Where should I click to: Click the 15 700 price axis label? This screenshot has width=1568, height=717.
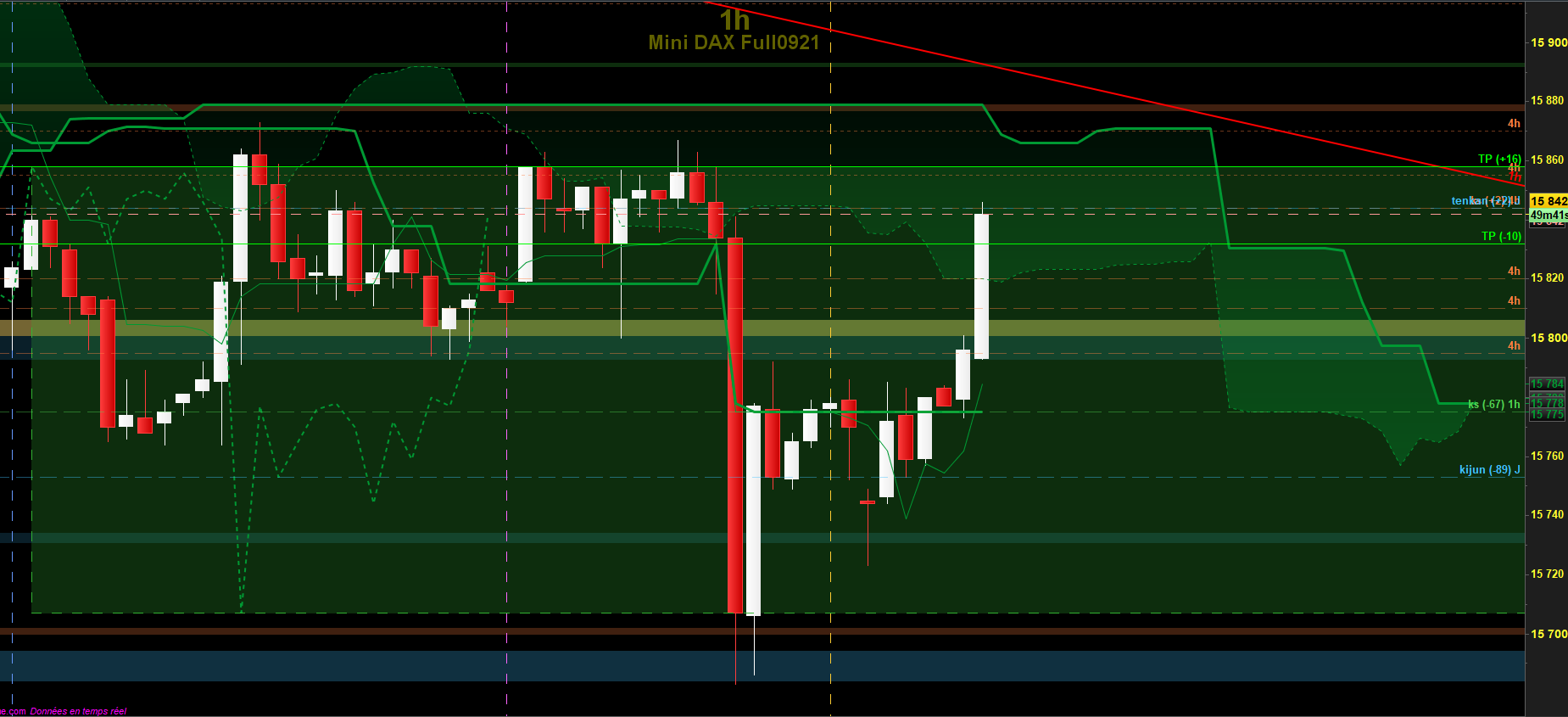(1548, 634)
